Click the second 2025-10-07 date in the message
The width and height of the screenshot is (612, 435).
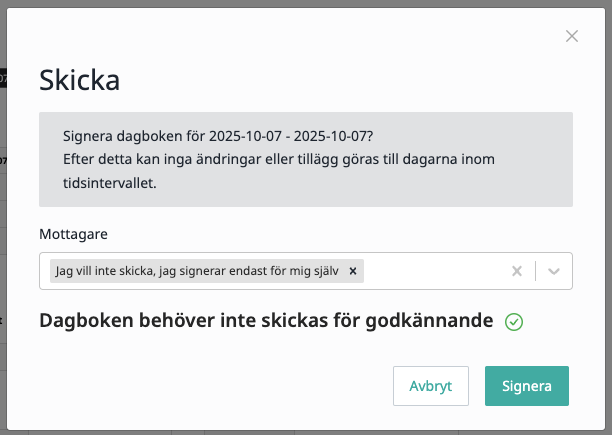[331, 136]
